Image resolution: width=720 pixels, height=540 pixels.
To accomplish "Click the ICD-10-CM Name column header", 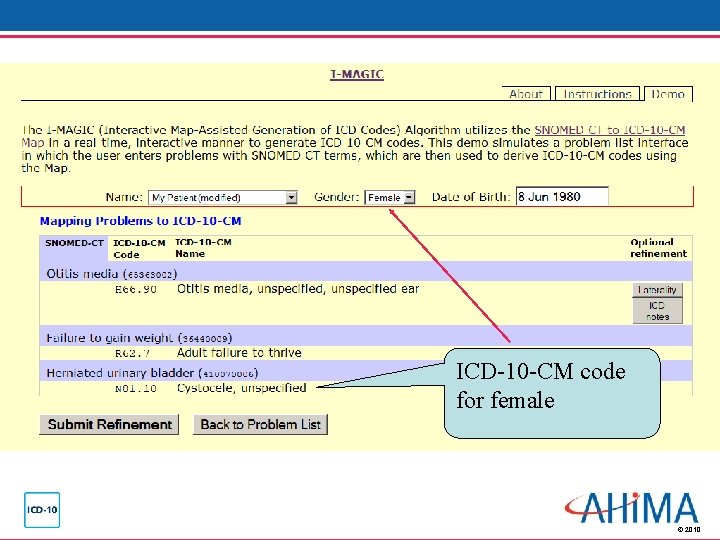I will tap(203, 248).
